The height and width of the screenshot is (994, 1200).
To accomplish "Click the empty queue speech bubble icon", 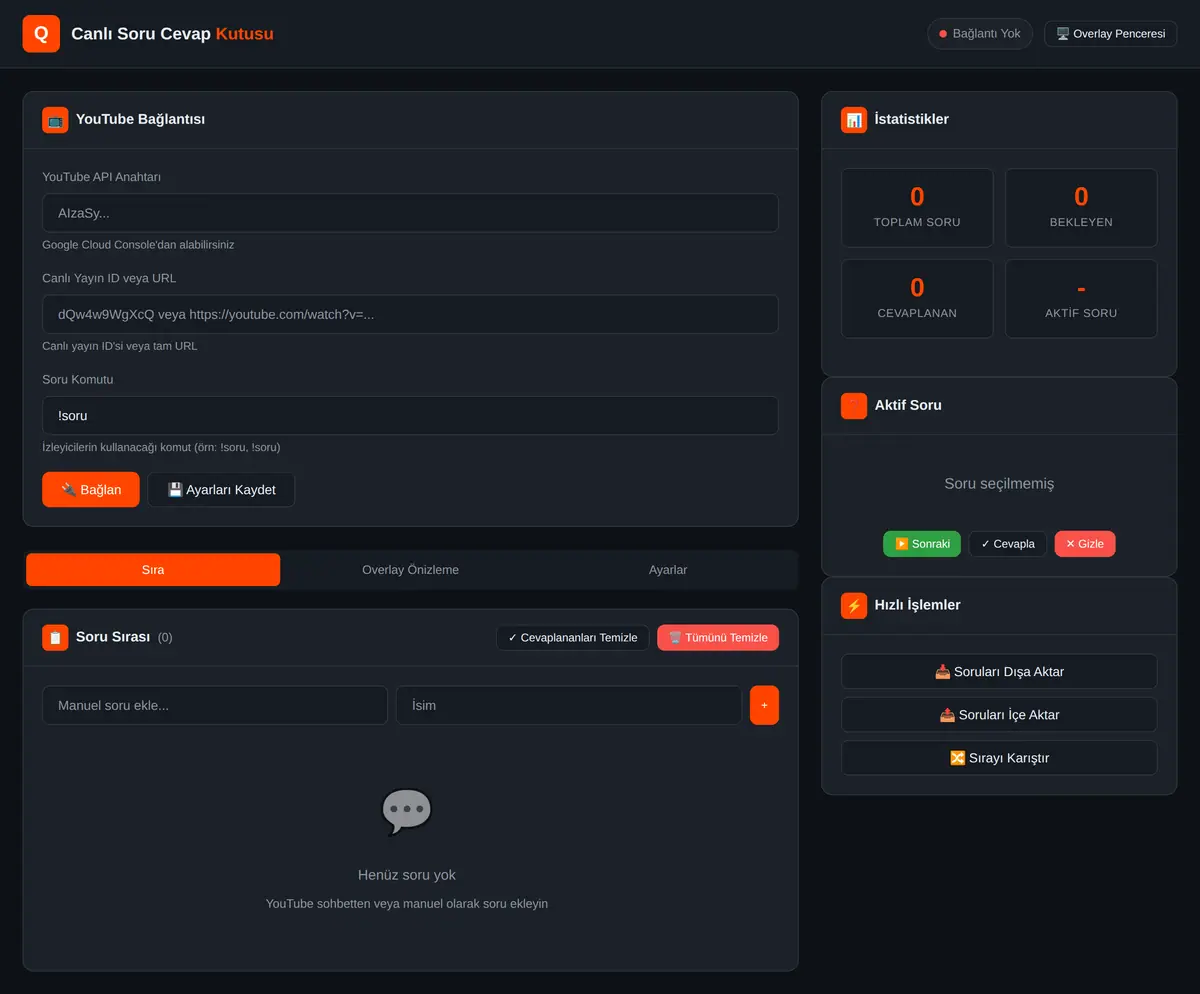I will [x=407, y=812].
